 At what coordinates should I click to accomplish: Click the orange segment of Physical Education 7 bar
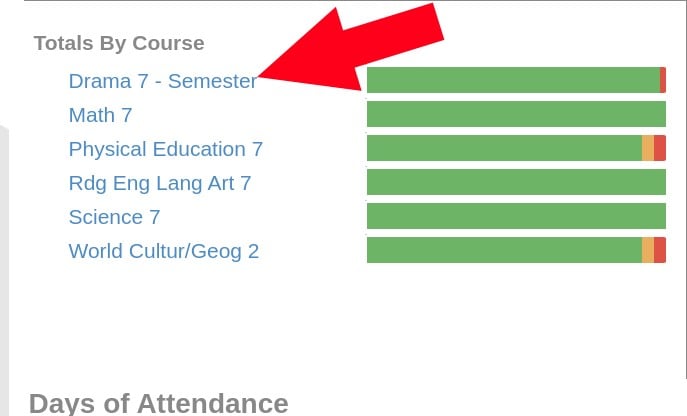coord(648,148)
